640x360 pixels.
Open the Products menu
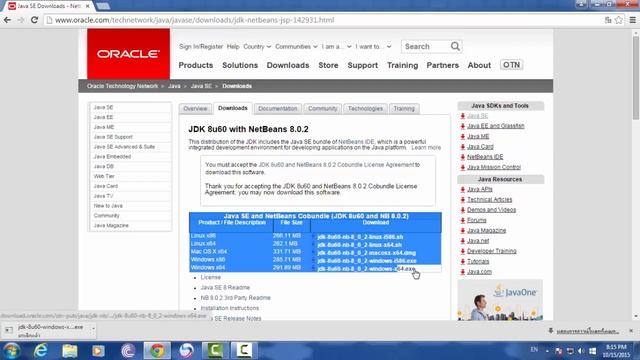tap(196, 65)
